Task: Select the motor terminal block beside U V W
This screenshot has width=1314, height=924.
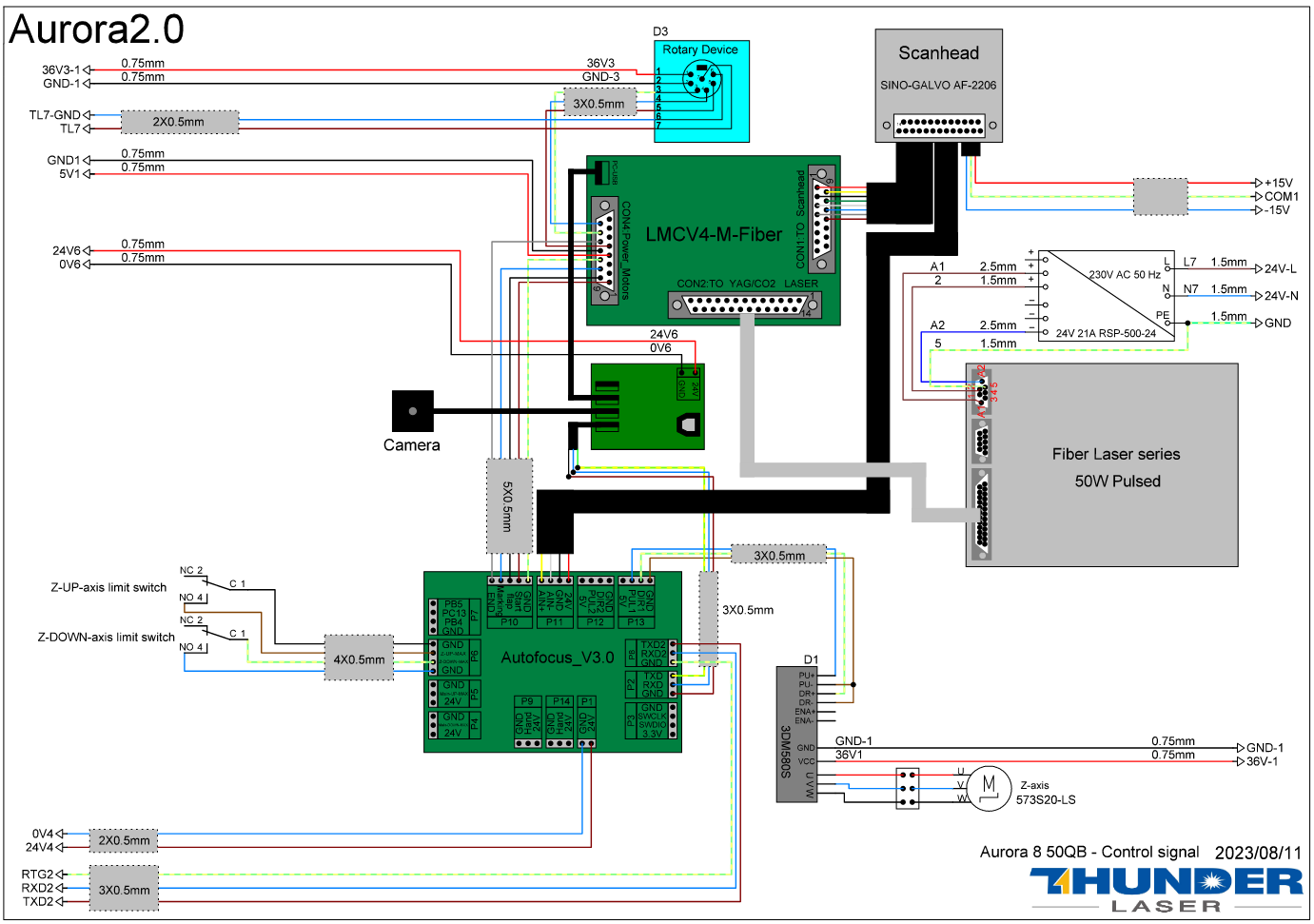Action: click(908, 788)
